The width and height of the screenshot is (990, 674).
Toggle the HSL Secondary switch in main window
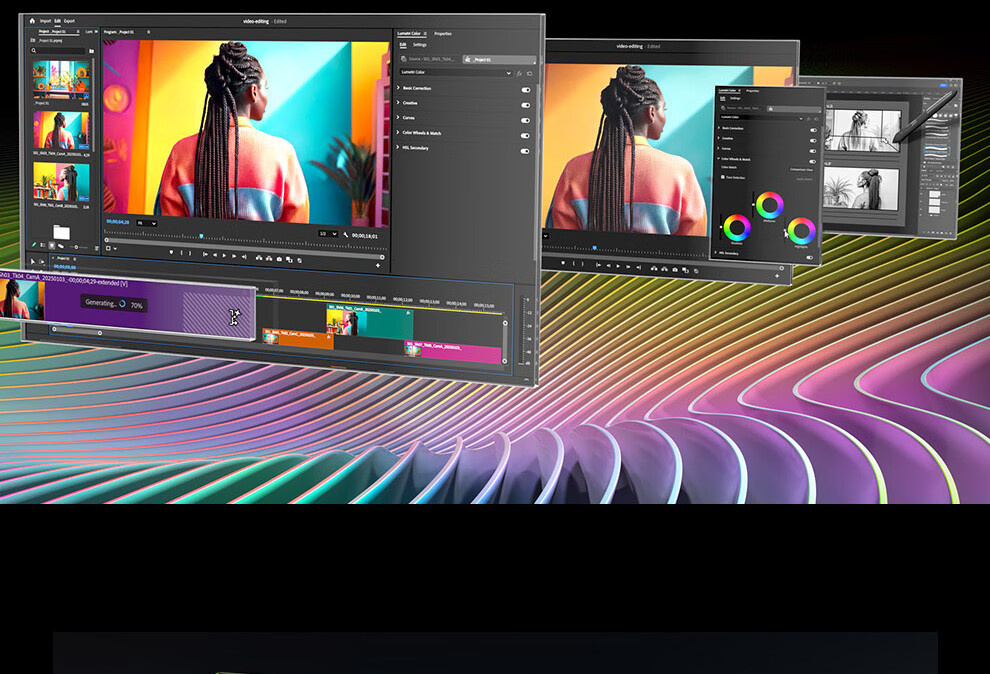(x=525, y=150)
